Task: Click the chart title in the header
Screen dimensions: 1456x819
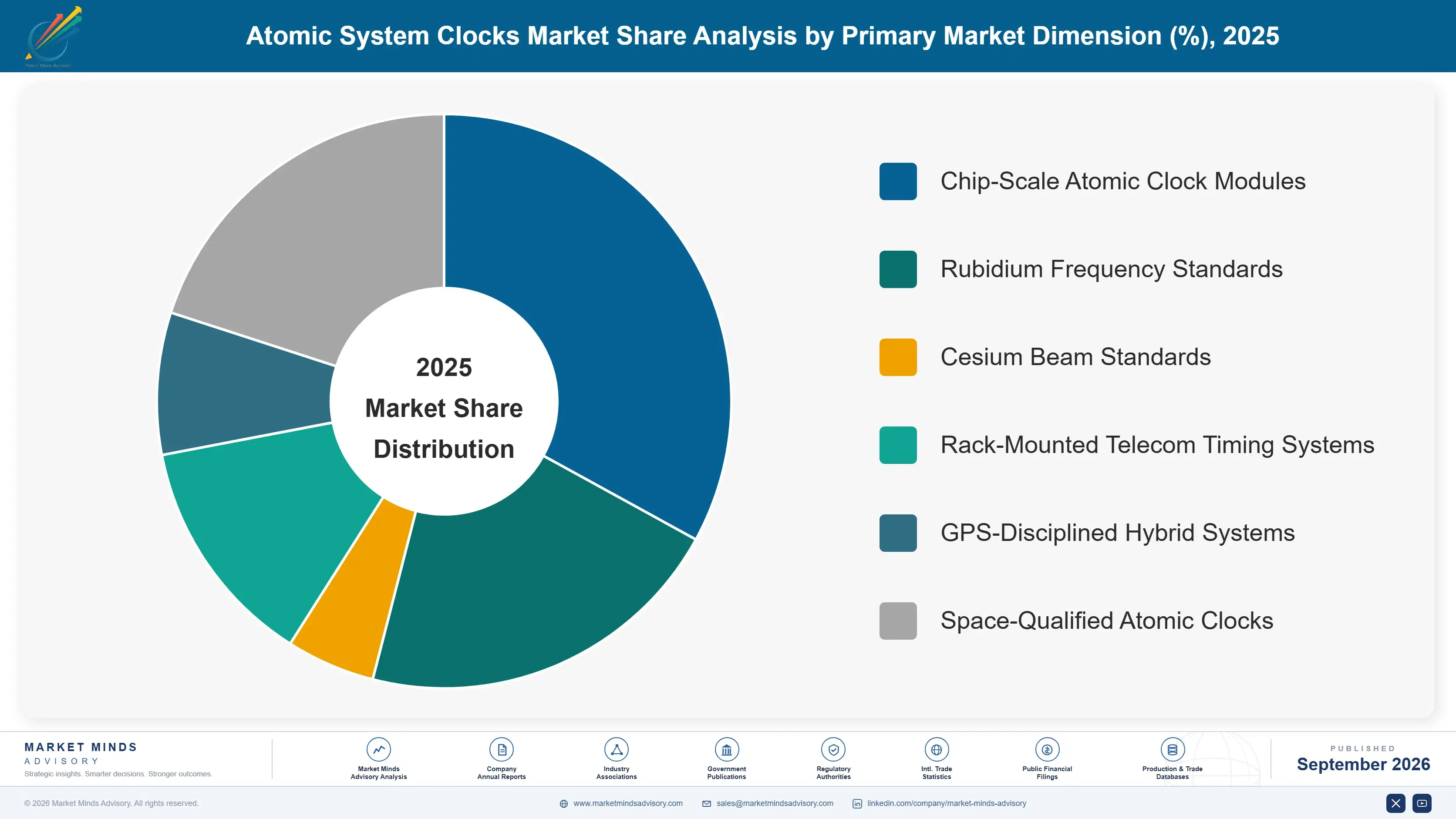Action: click(x=762, y=36)
